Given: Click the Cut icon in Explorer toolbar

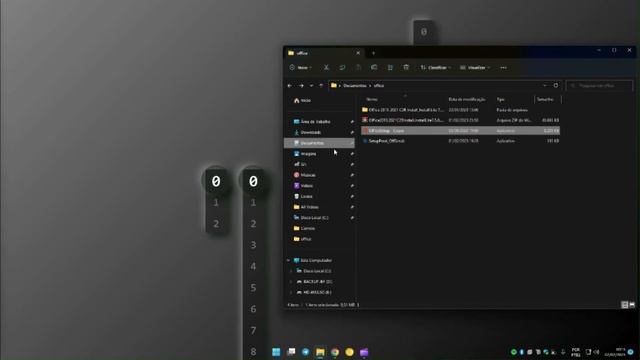Looking at the screenshot, I should [326, 68].
